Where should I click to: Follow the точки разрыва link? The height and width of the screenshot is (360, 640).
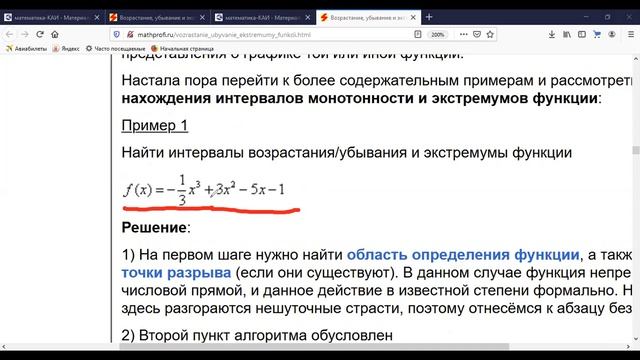(x=176, y=272)
